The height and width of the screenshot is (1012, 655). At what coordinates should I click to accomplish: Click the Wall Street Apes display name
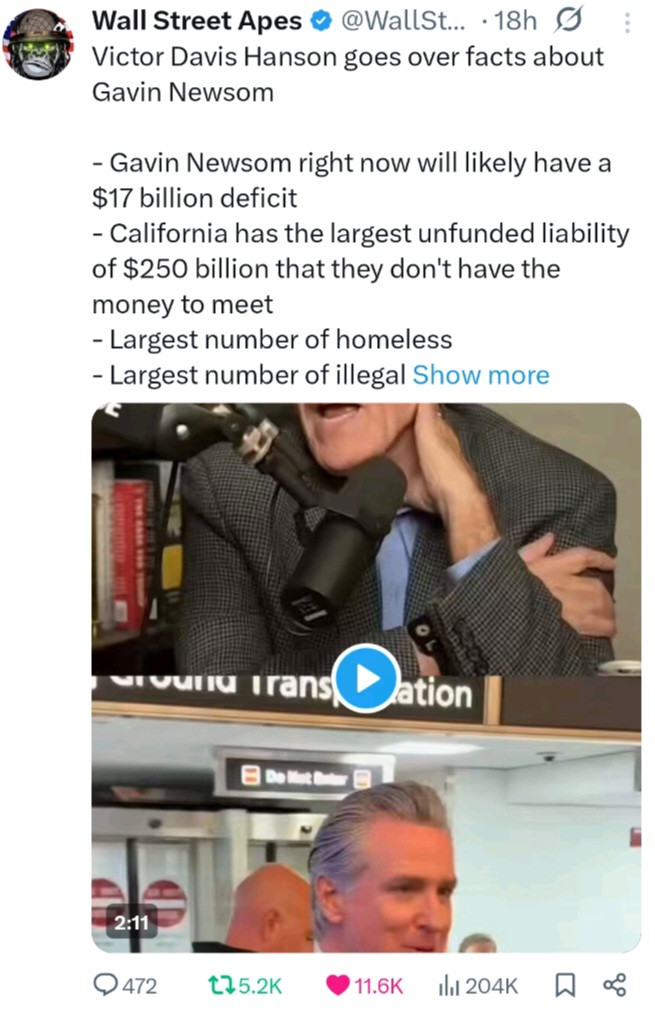[x=197, y=21]
